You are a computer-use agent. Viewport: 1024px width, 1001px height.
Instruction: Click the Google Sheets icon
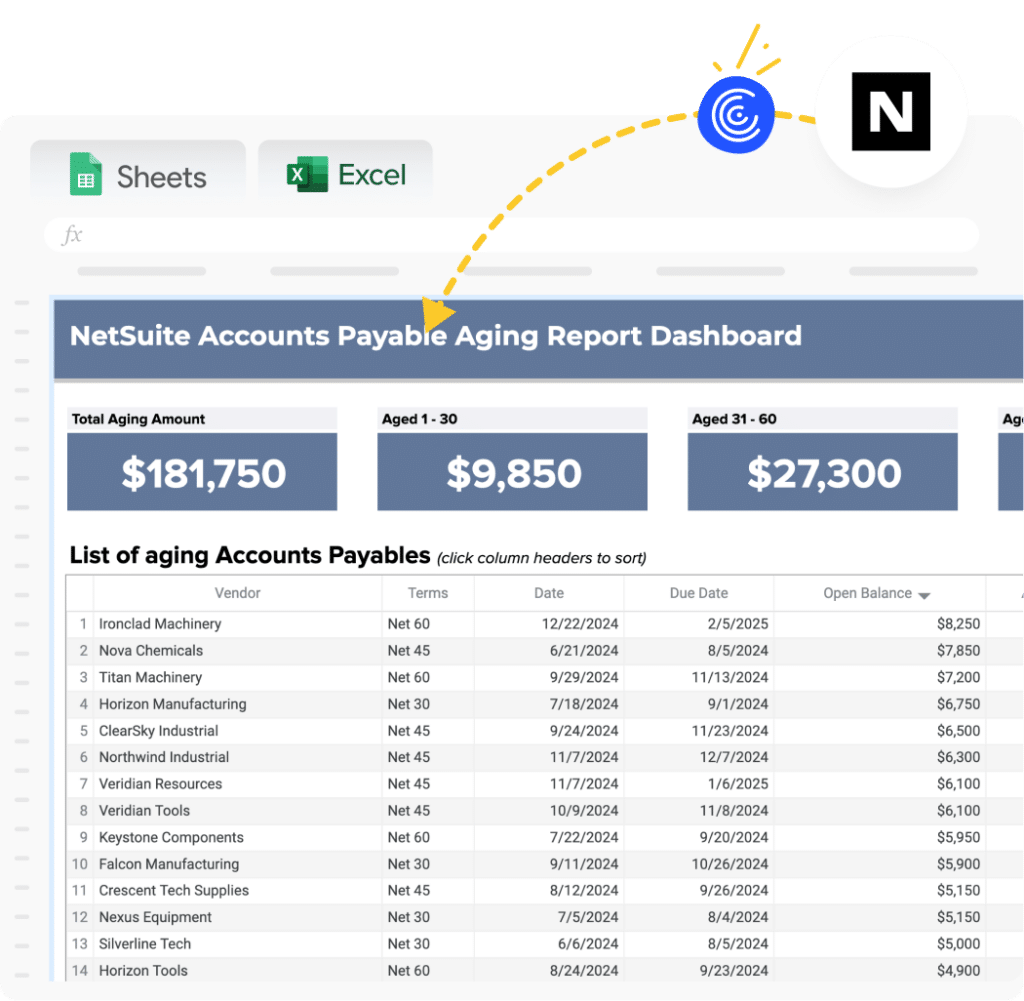tap(86, 173)
